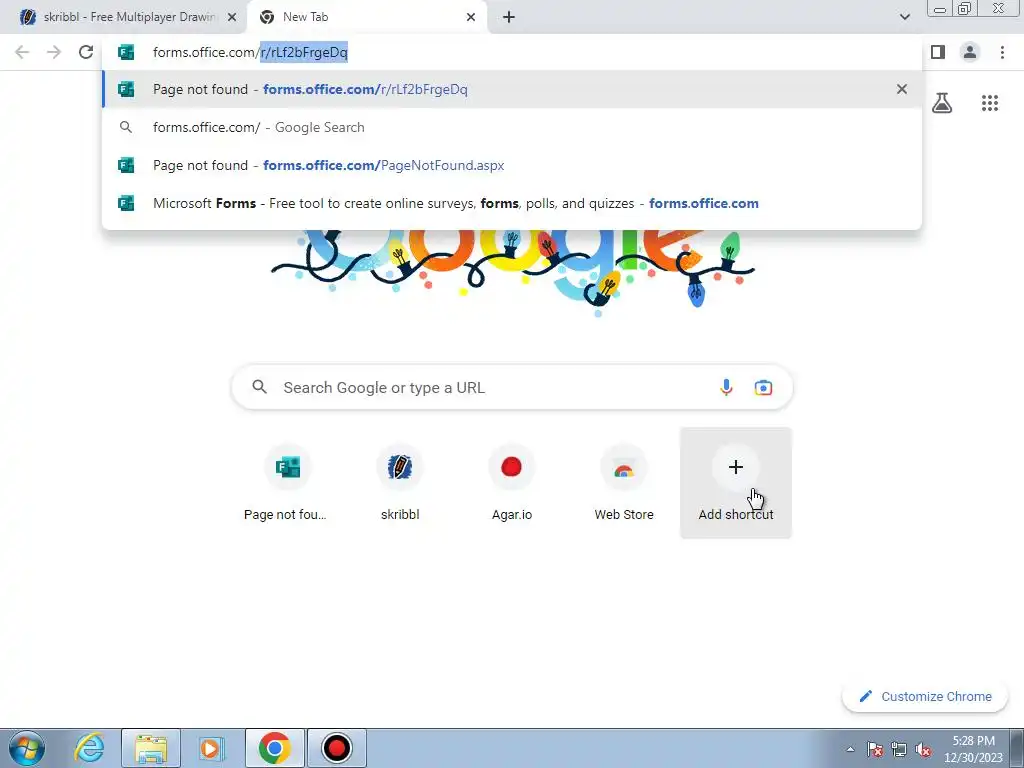The image size is (1024, 768).
Task: Click Customize Chrome button
Action: coord(925,697)
